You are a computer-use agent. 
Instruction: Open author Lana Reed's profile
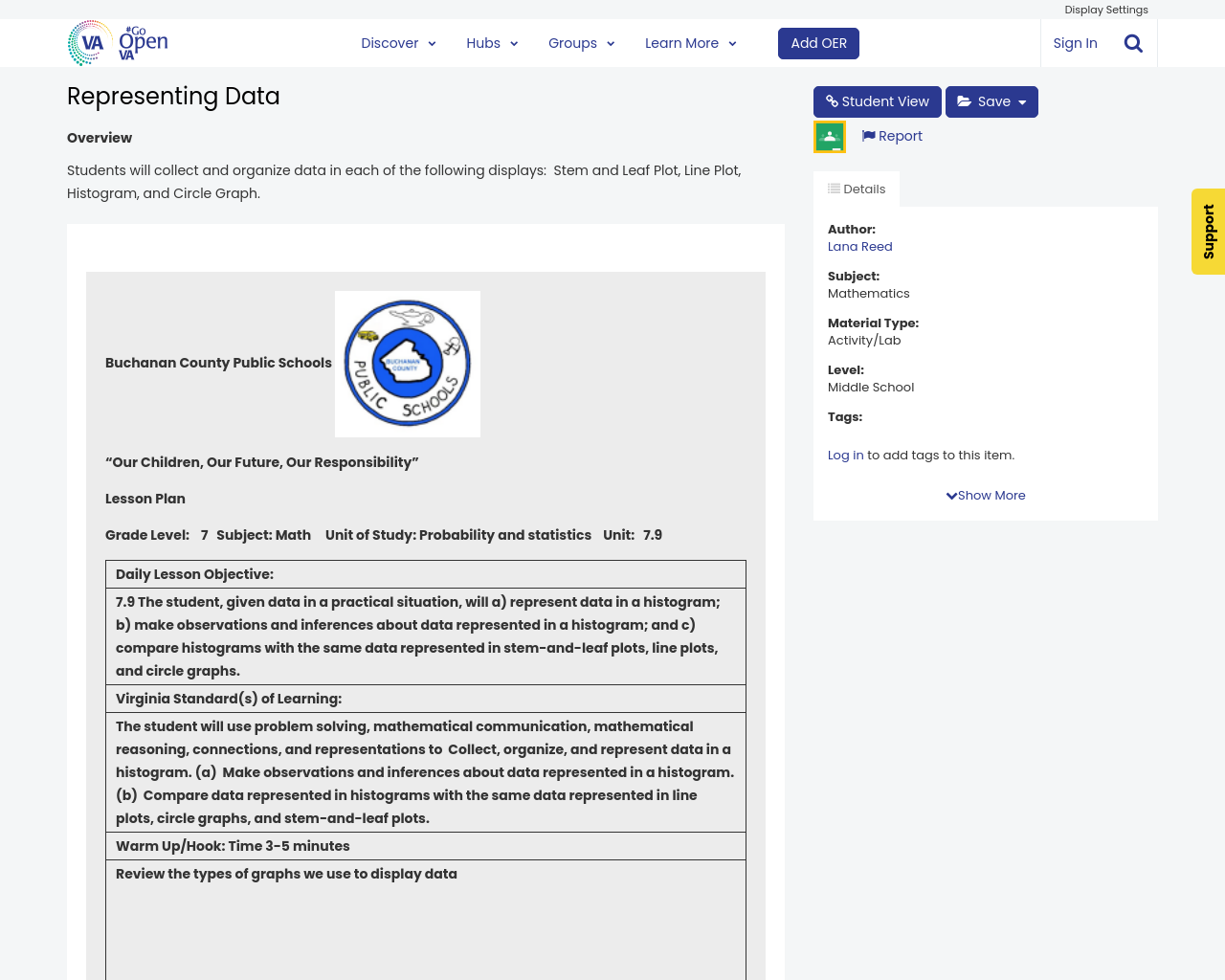point(859,246)
